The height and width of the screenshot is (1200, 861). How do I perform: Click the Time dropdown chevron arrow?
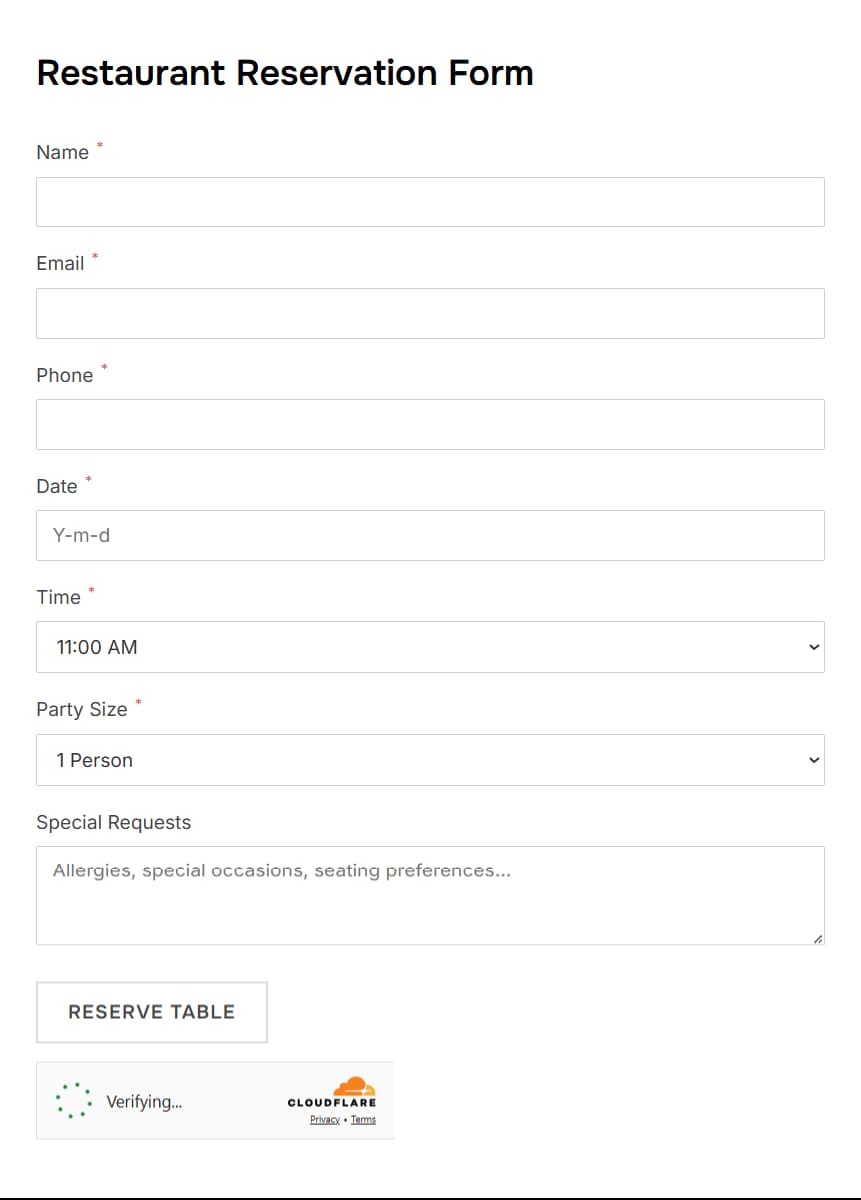coord(812,647)
